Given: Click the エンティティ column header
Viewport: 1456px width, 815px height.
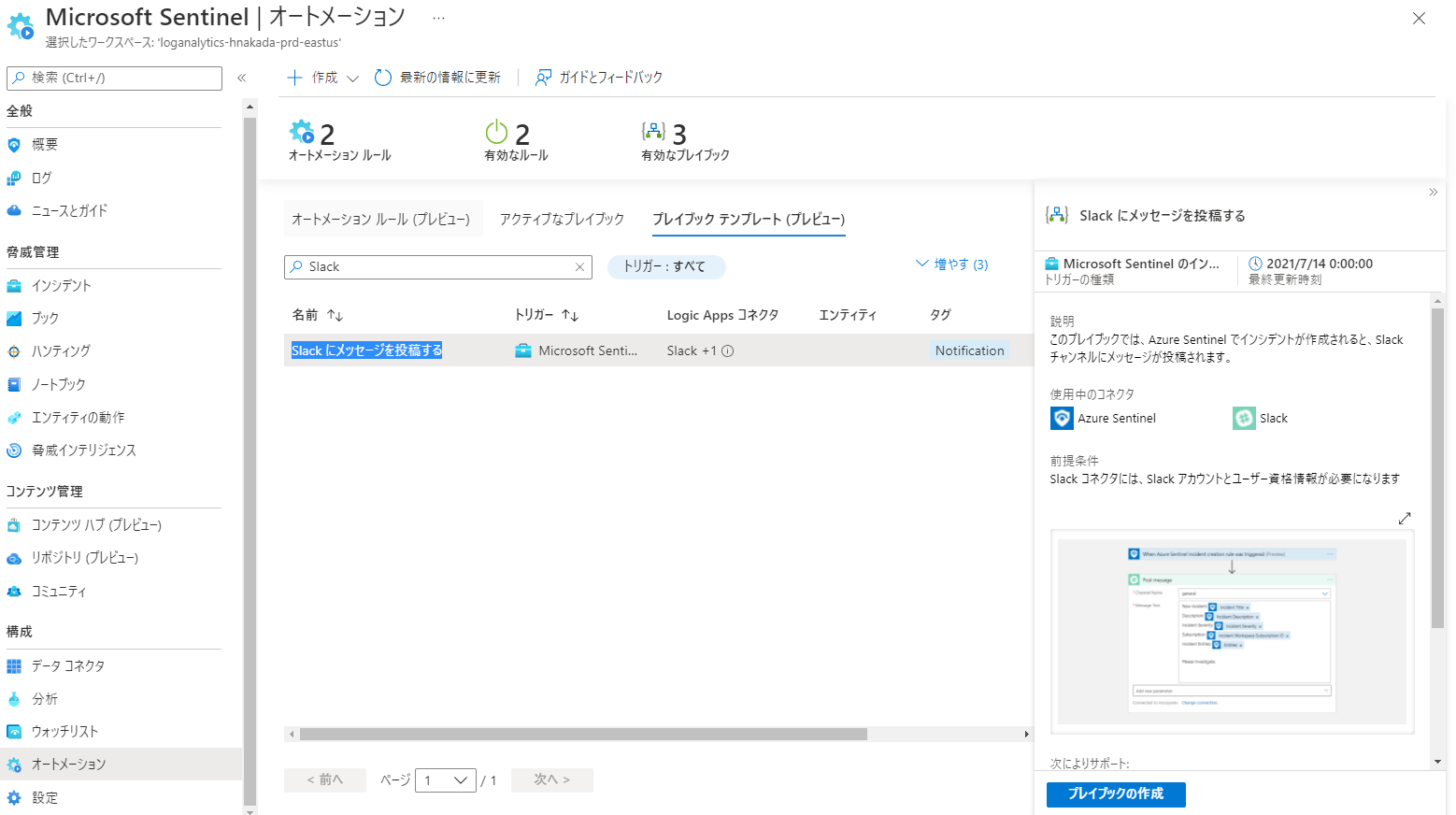Looking at the screenshot, I should click(848, 315).
